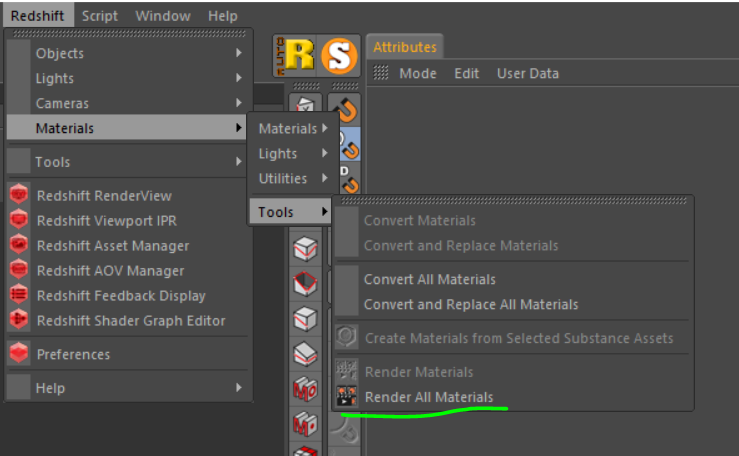Image resolution: width=739 pixels, height=456 pixels.
Task: Click the Redshift Asset Manager icon
Action: point(19,244)
